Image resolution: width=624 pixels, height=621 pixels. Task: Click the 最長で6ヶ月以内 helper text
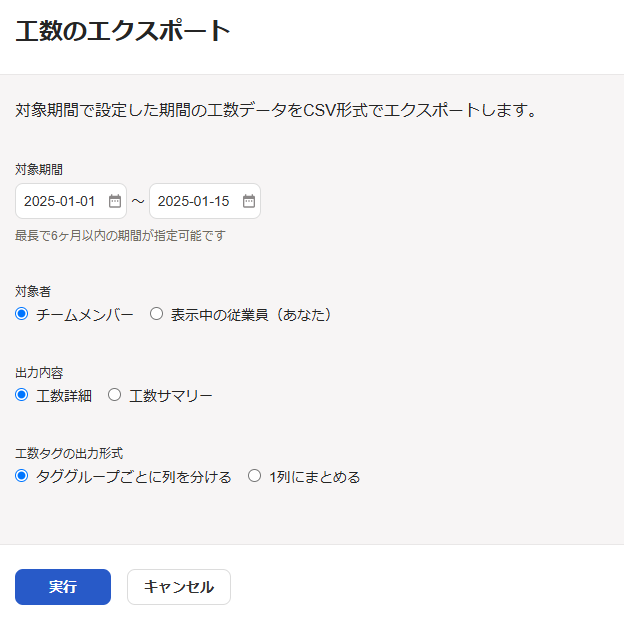click(x=120, y=236)
